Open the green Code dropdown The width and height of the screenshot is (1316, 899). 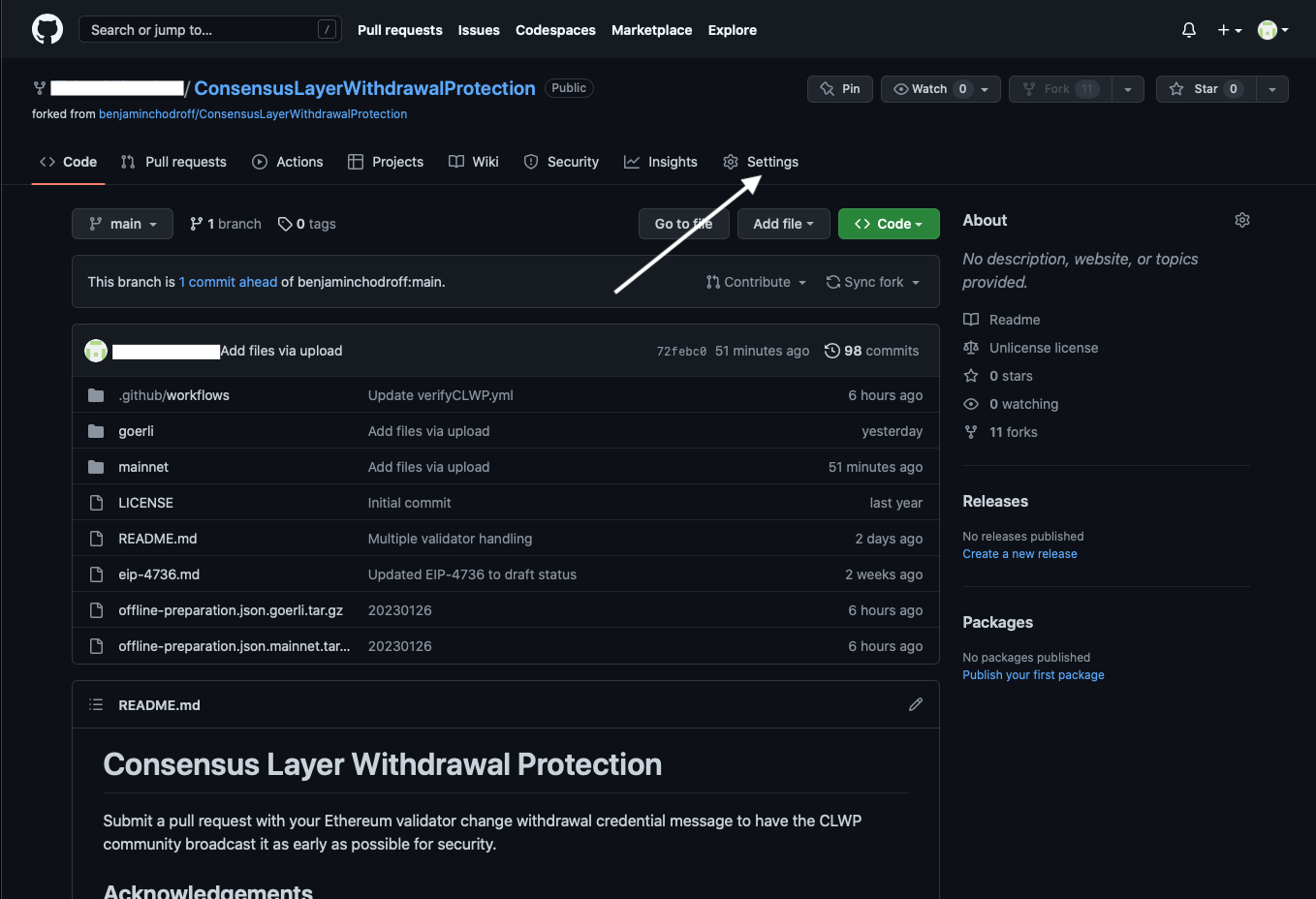889,224
